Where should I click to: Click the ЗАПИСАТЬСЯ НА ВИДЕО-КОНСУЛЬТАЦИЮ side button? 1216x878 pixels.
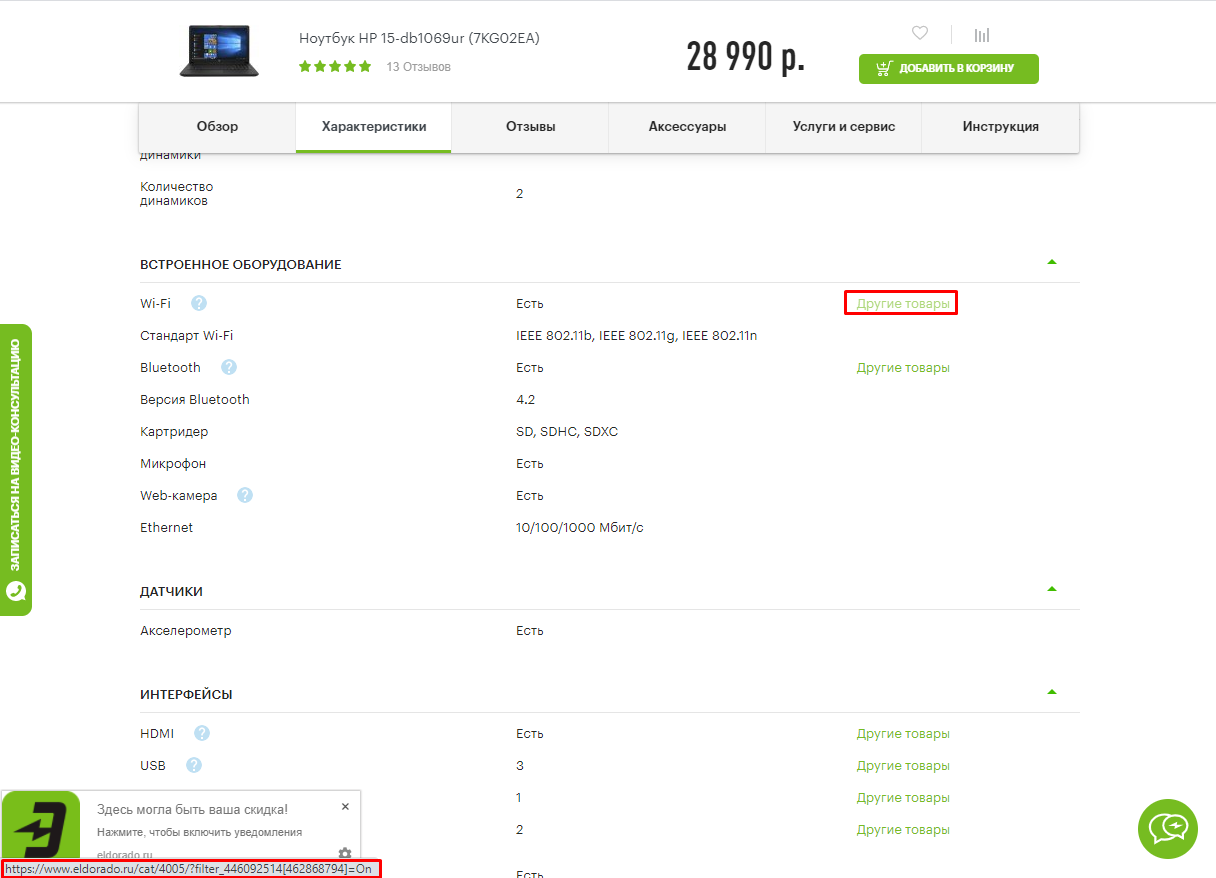pos(15,470)
